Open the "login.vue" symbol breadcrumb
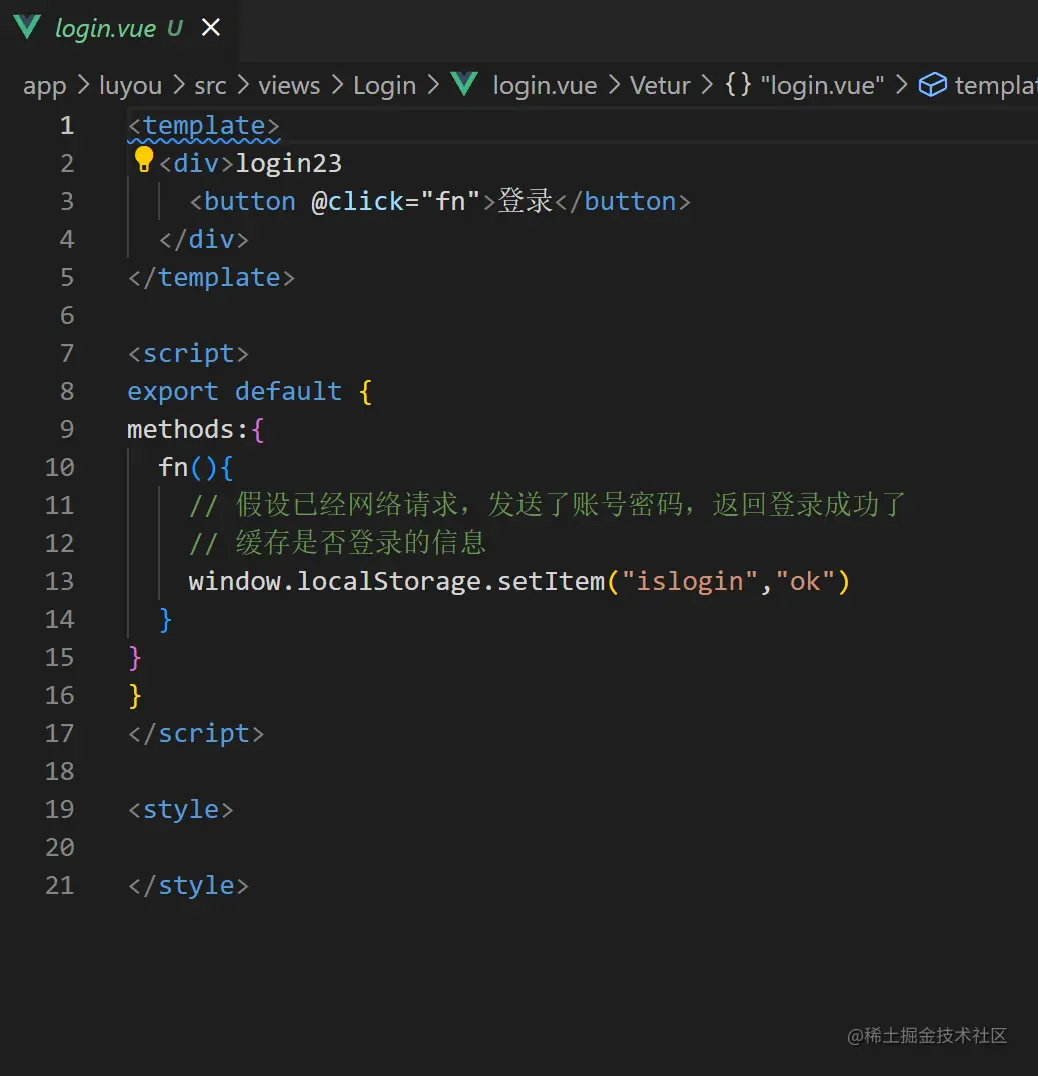This screenshot has height=1076, width=1038. (822, 86)
